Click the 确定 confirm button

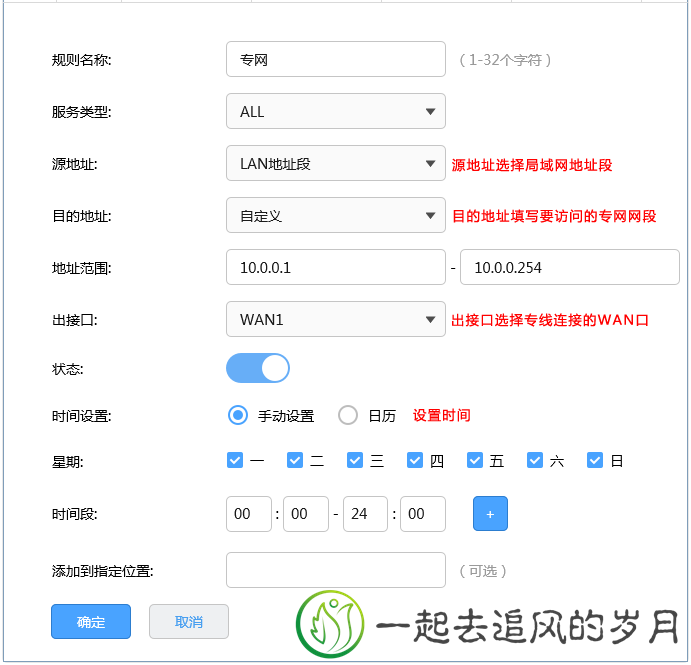tap(91, 622)
